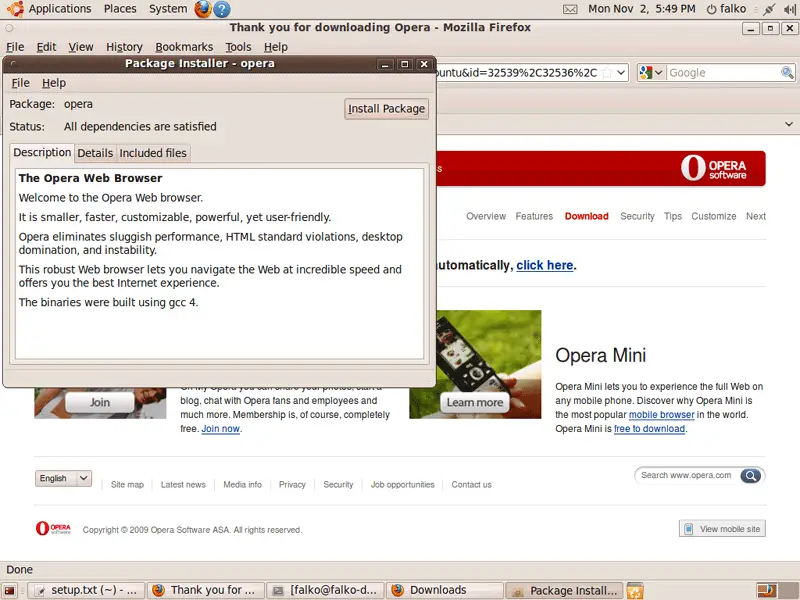
Task: Select the Description tab
Action: point(42,153)
